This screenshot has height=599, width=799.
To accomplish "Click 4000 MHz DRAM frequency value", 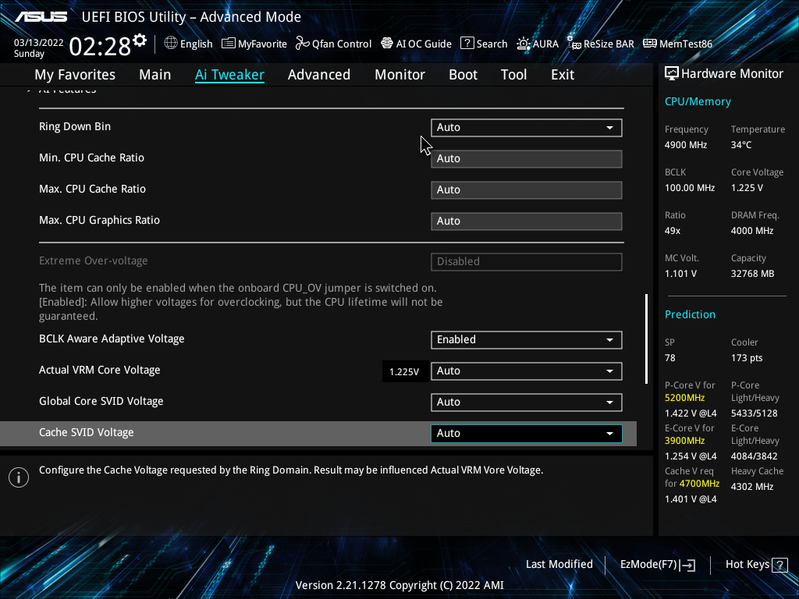I will tap(752, 230).
